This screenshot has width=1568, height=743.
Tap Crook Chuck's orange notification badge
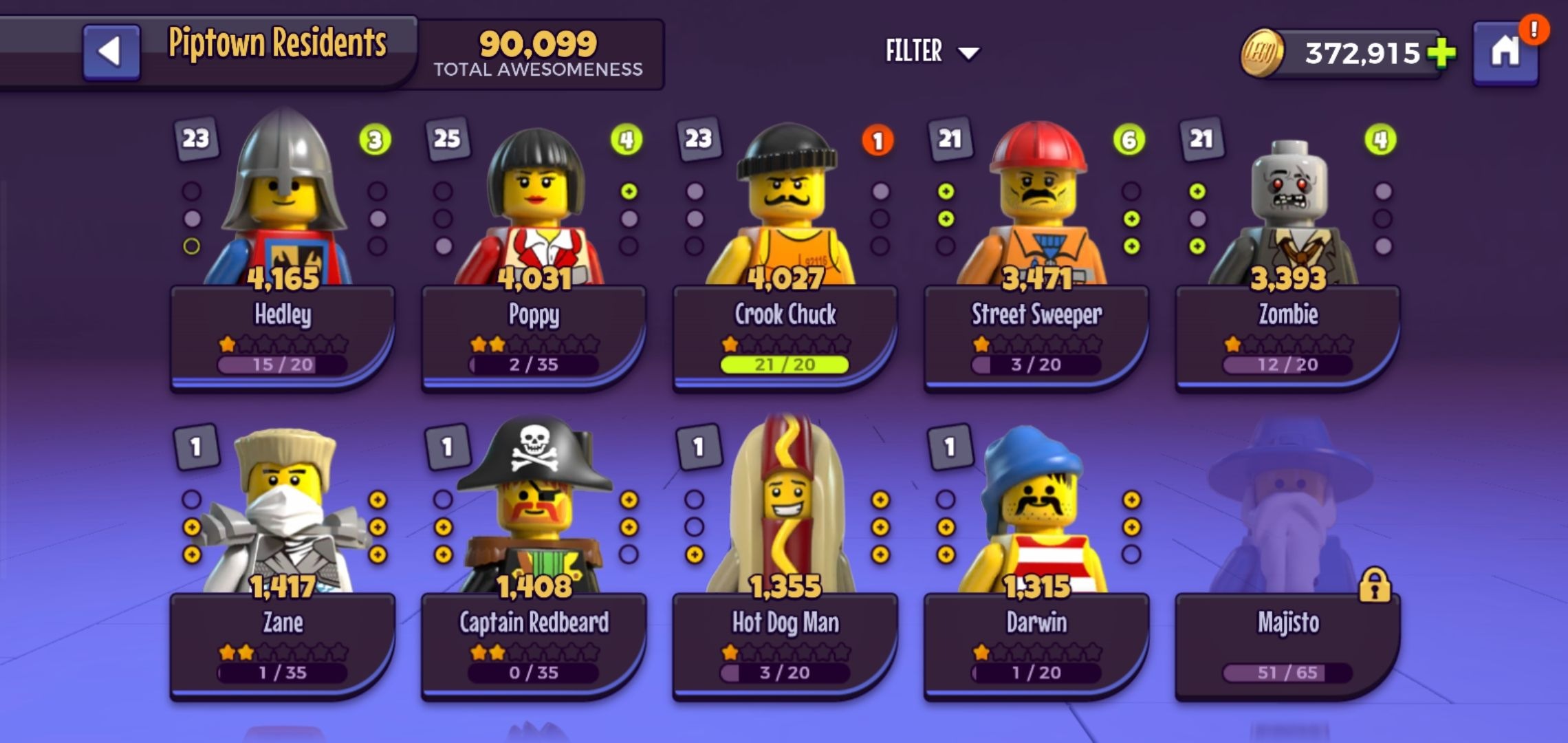click(878, 141)
